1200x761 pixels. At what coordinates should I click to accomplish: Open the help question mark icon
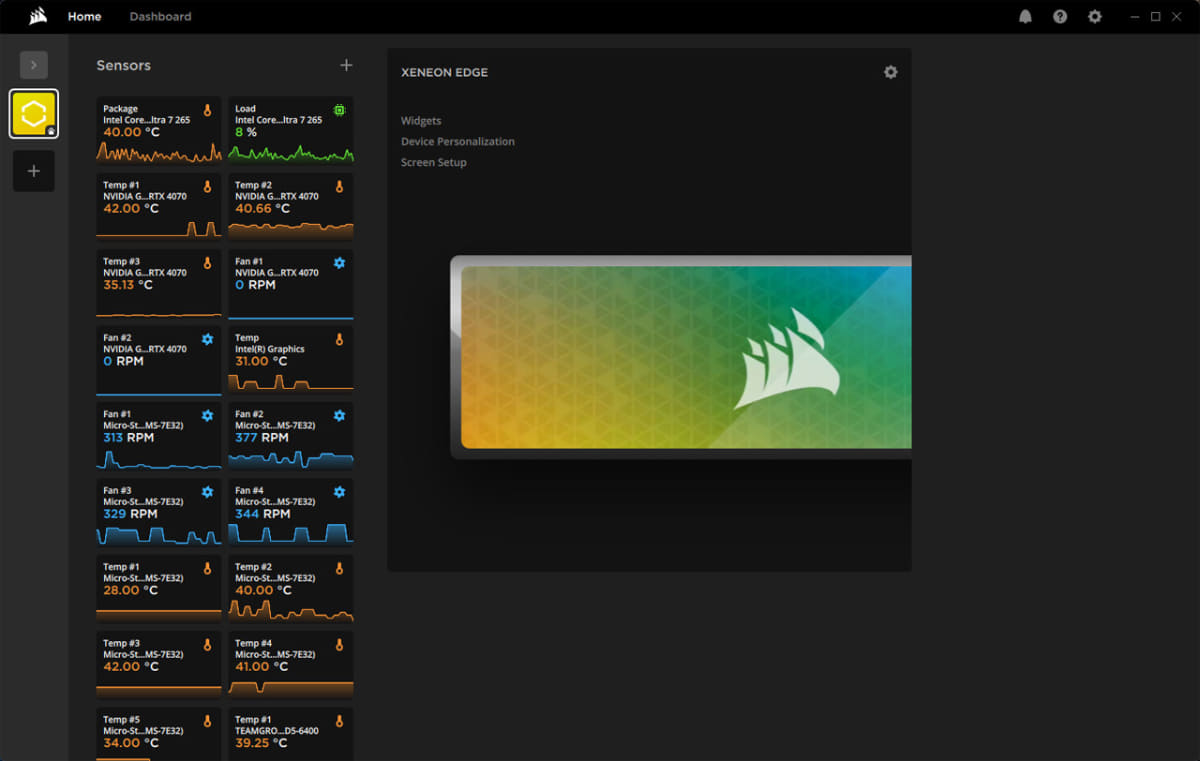(x=1060, y=16)
